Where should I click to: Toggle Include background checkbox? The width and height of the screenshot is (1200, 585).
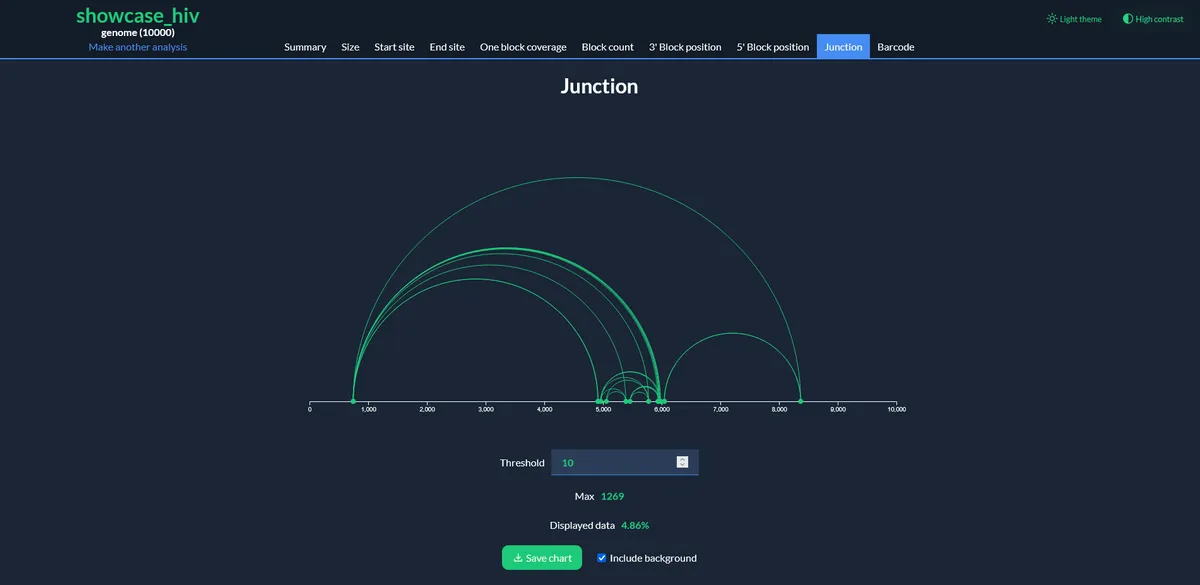602,558
